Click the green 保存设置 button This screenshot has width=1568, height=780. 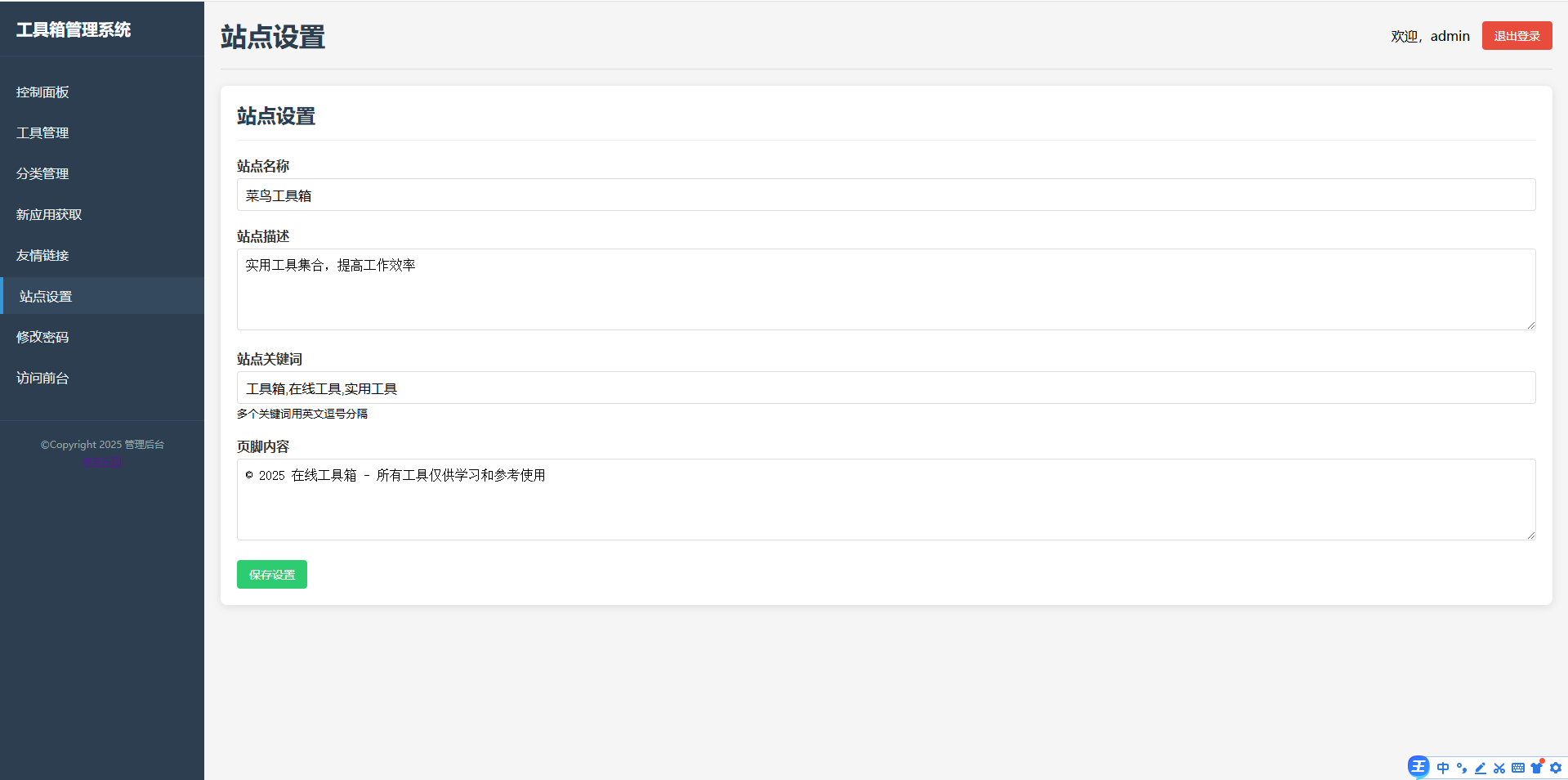[272, 575]
